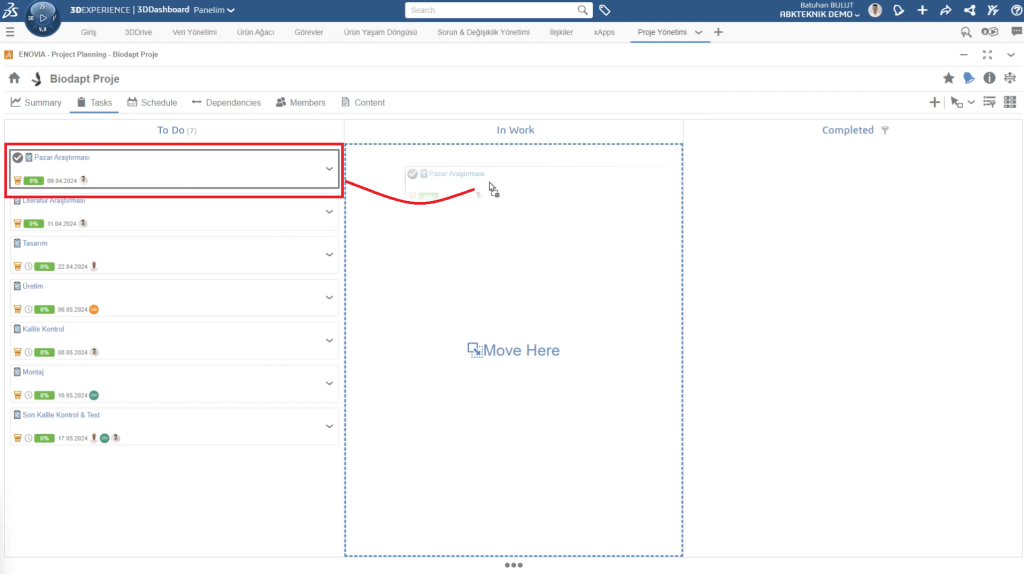
Task: Open the Görevler dashboard tab
Action: click(310, 32)
